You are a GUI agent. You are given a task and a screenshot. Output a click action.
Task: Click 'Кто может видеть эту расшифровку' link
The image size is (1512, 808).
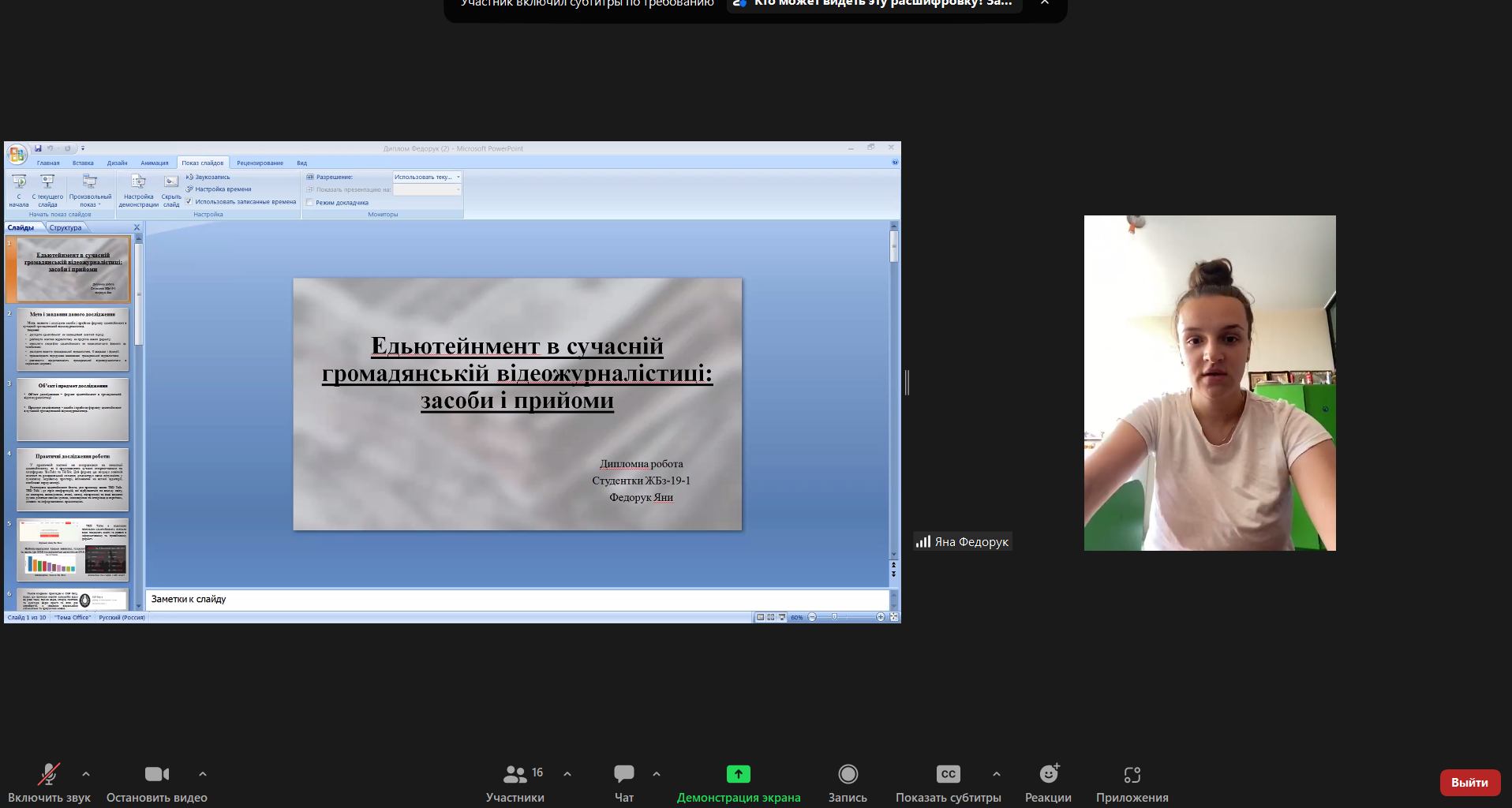point(874,3)
